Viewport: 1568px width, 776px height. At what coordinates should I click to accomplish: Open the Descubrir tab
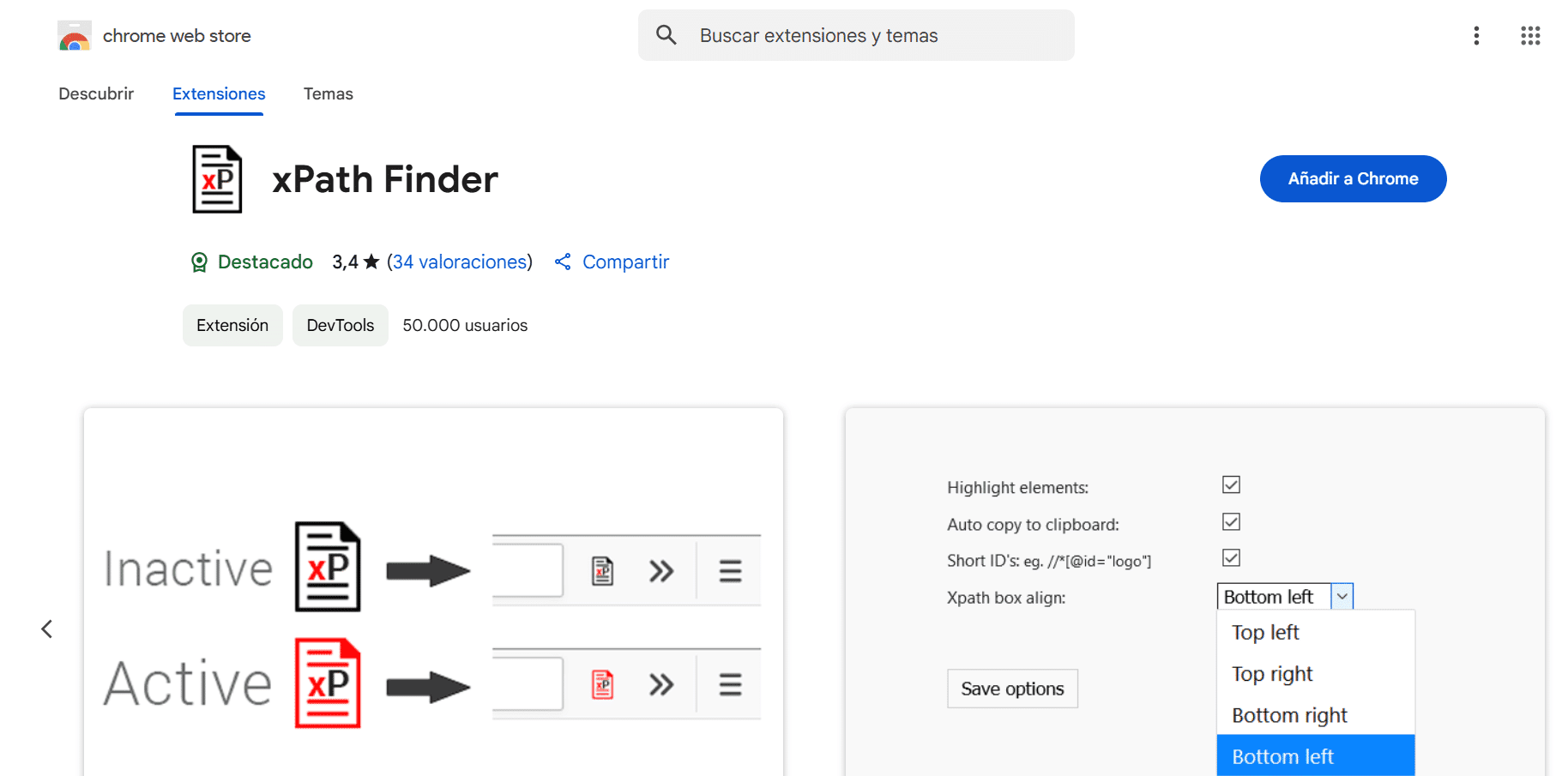pos(96,93)
